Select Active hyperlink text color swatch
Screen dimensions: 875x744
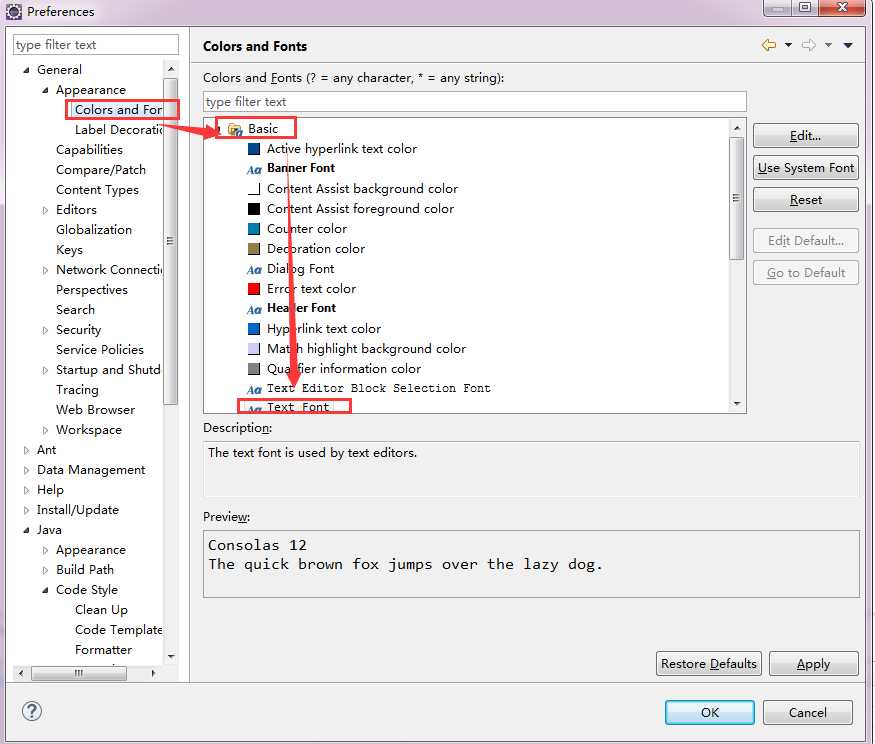[x=254, y=149]
